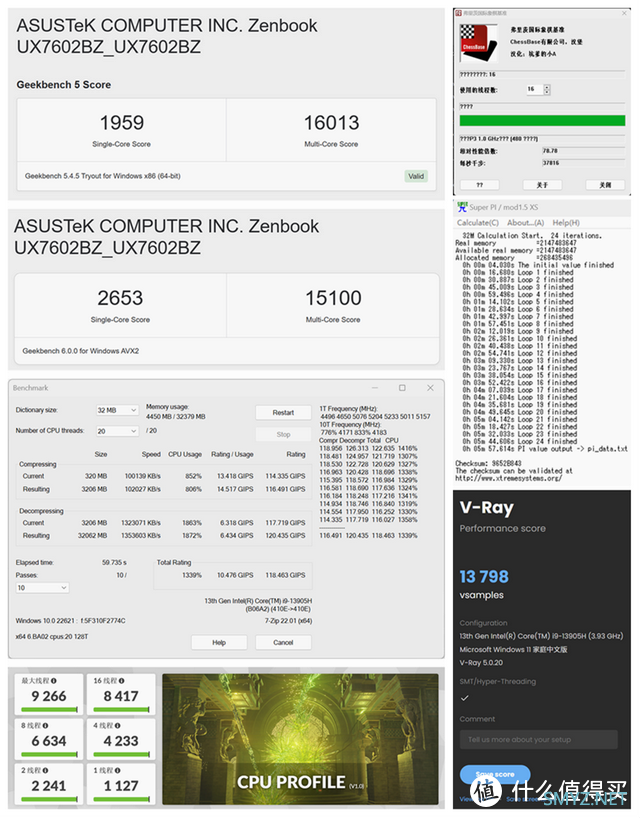
Task: Click 4 线程 score 4 233
Action: (x=121, y=741)
